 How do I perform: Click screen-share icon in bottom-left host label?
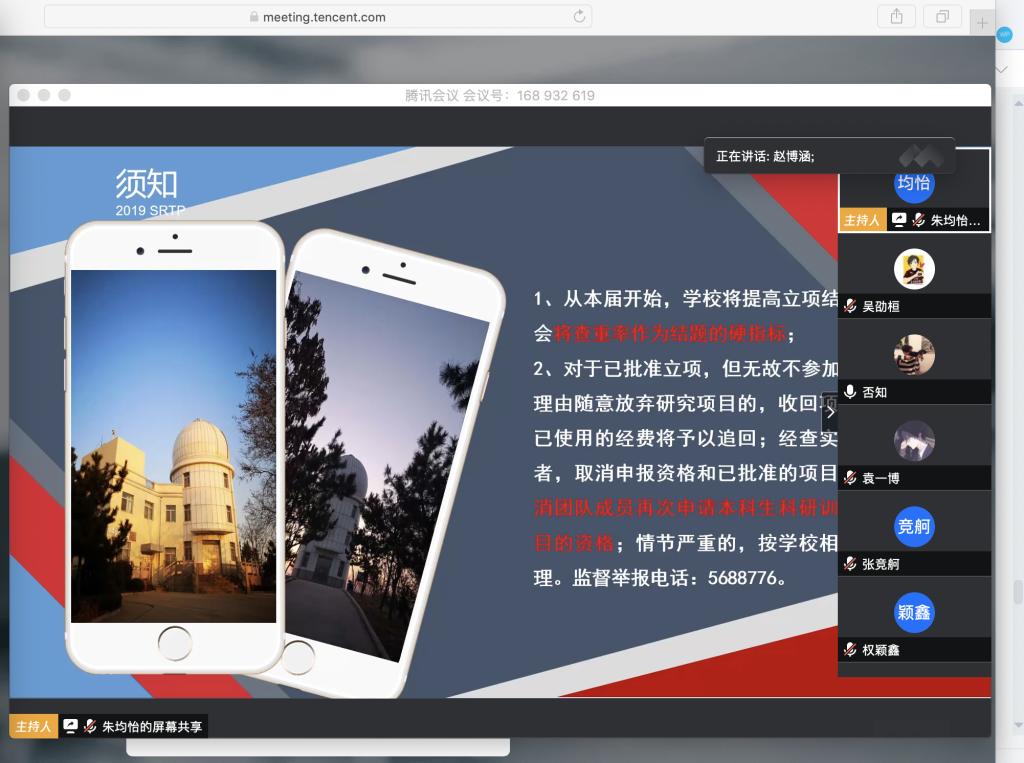point(70,726)
